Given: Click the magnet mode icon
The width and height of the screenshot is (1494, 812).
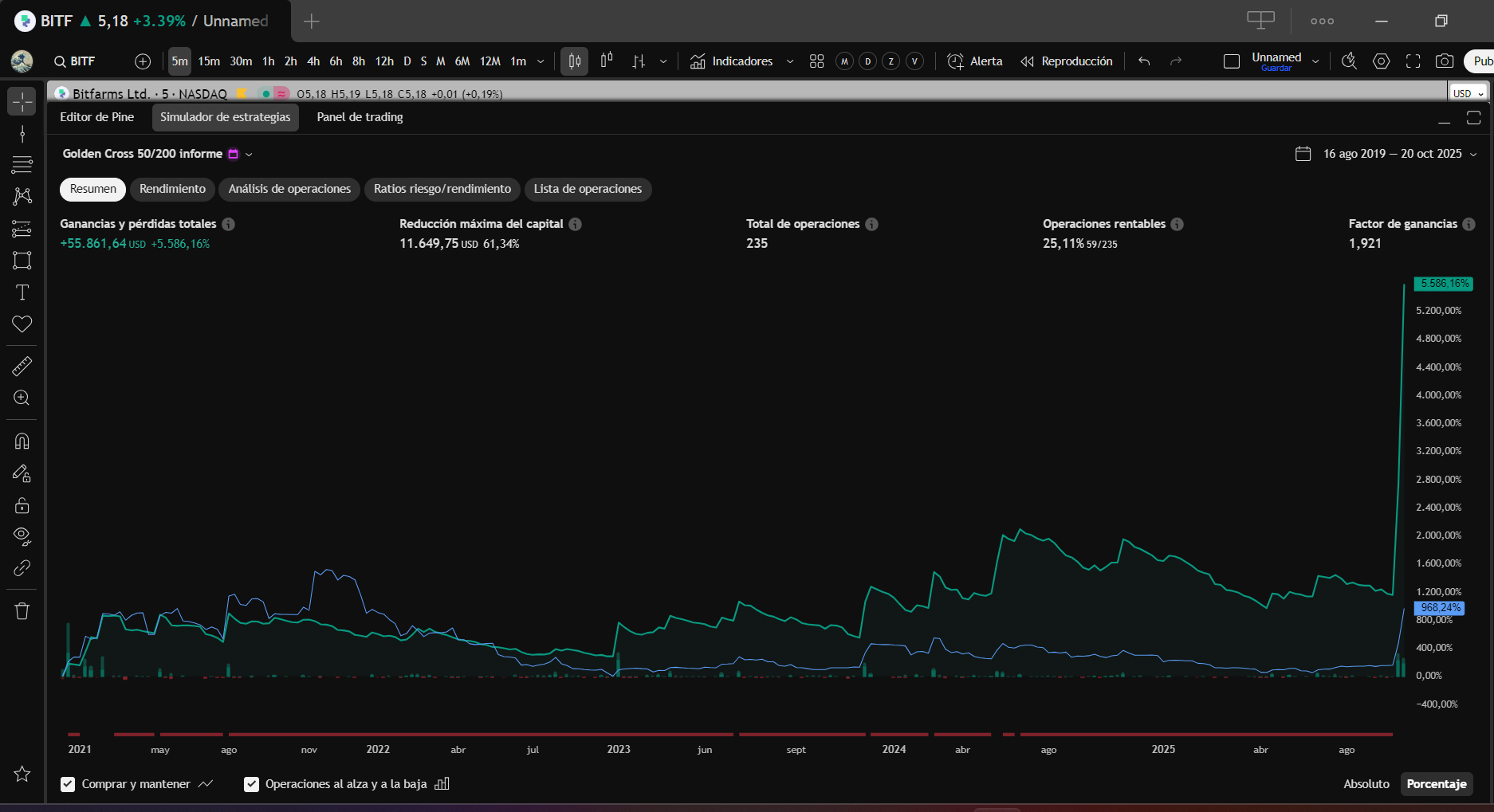Looking at the screenshot, I should [x=22, y=441].
